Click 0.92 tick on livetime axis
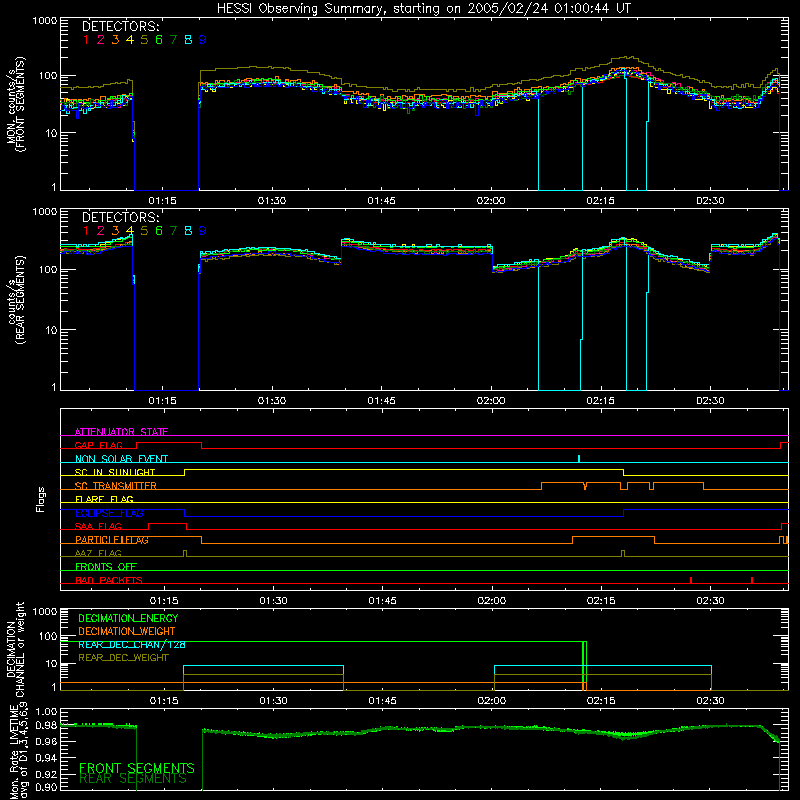This screenshot has height=800, width=800. [47, 772]
